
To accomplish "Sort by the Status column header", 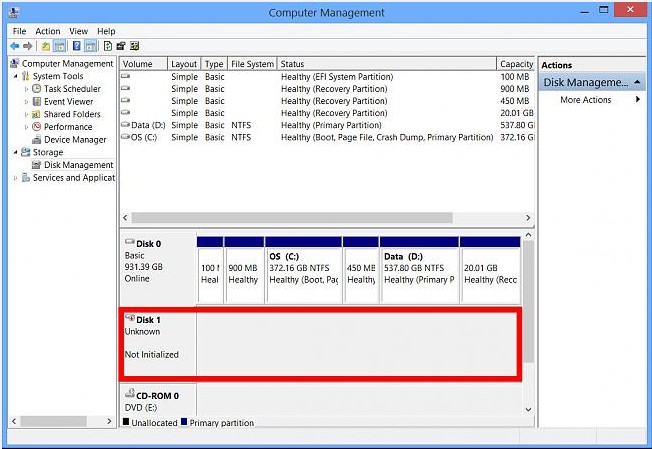I will (387, 64).
